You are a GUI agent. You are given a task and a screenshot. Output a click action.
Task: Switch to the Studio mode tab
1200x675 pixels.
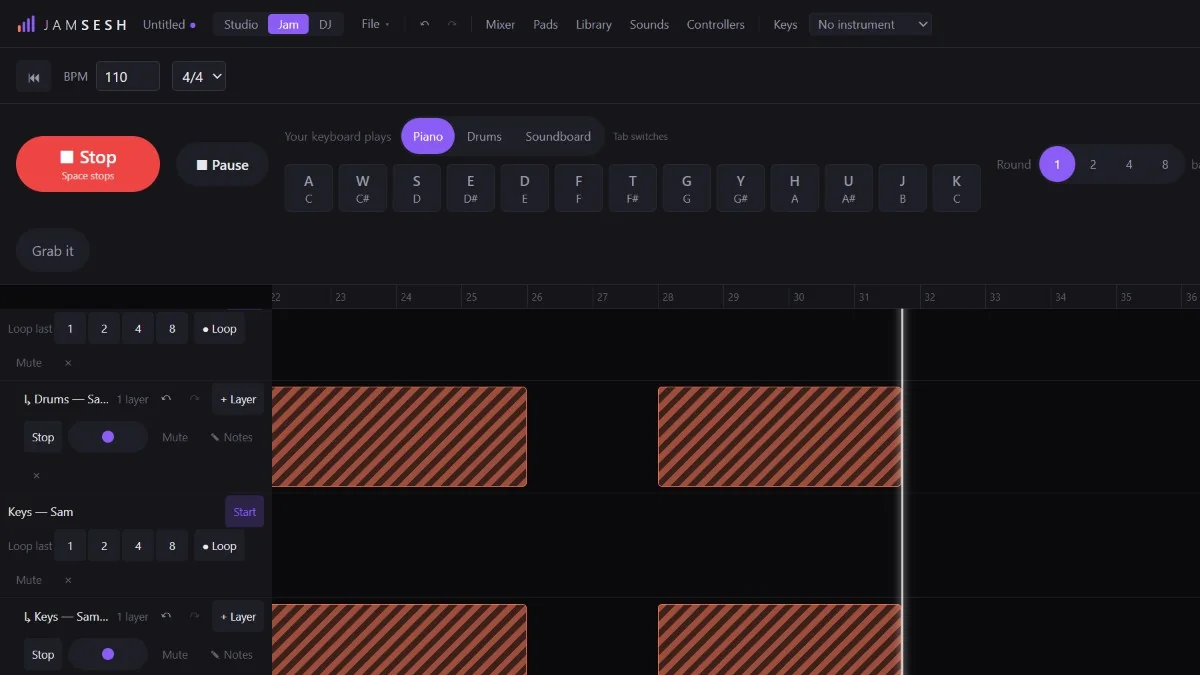point(241,24)
